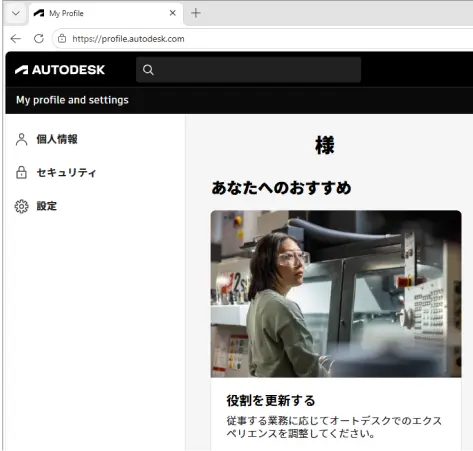Screen dimensions: 473x451
Task: Open 設定 menu item
Action: [47, 206]
